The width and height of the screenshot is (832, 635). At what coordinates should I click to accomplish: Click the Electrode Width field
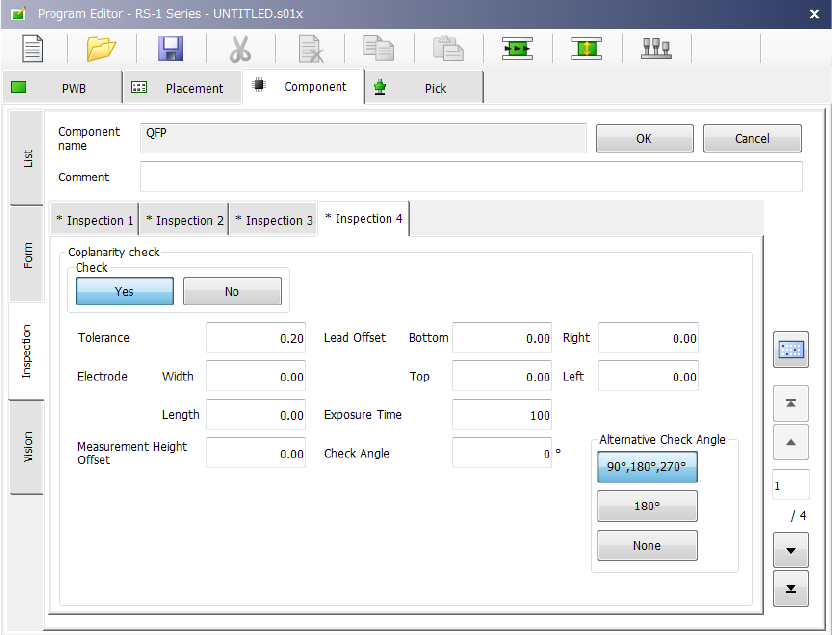256,376
